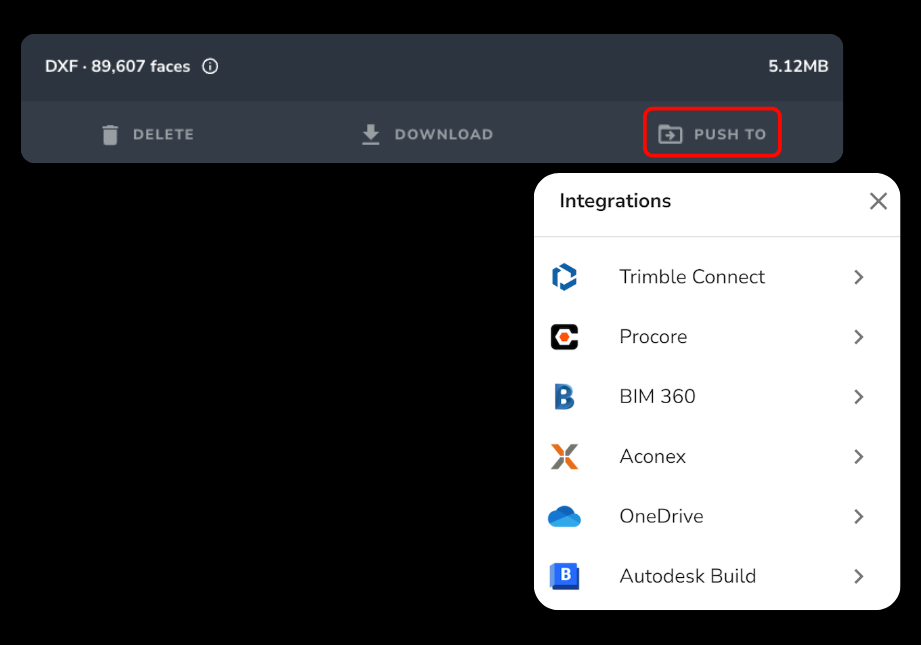Image resolution: width=921 pixels, height=645 pixels.
Task: Click the Procore logo icon
Action: click(564, 337)
